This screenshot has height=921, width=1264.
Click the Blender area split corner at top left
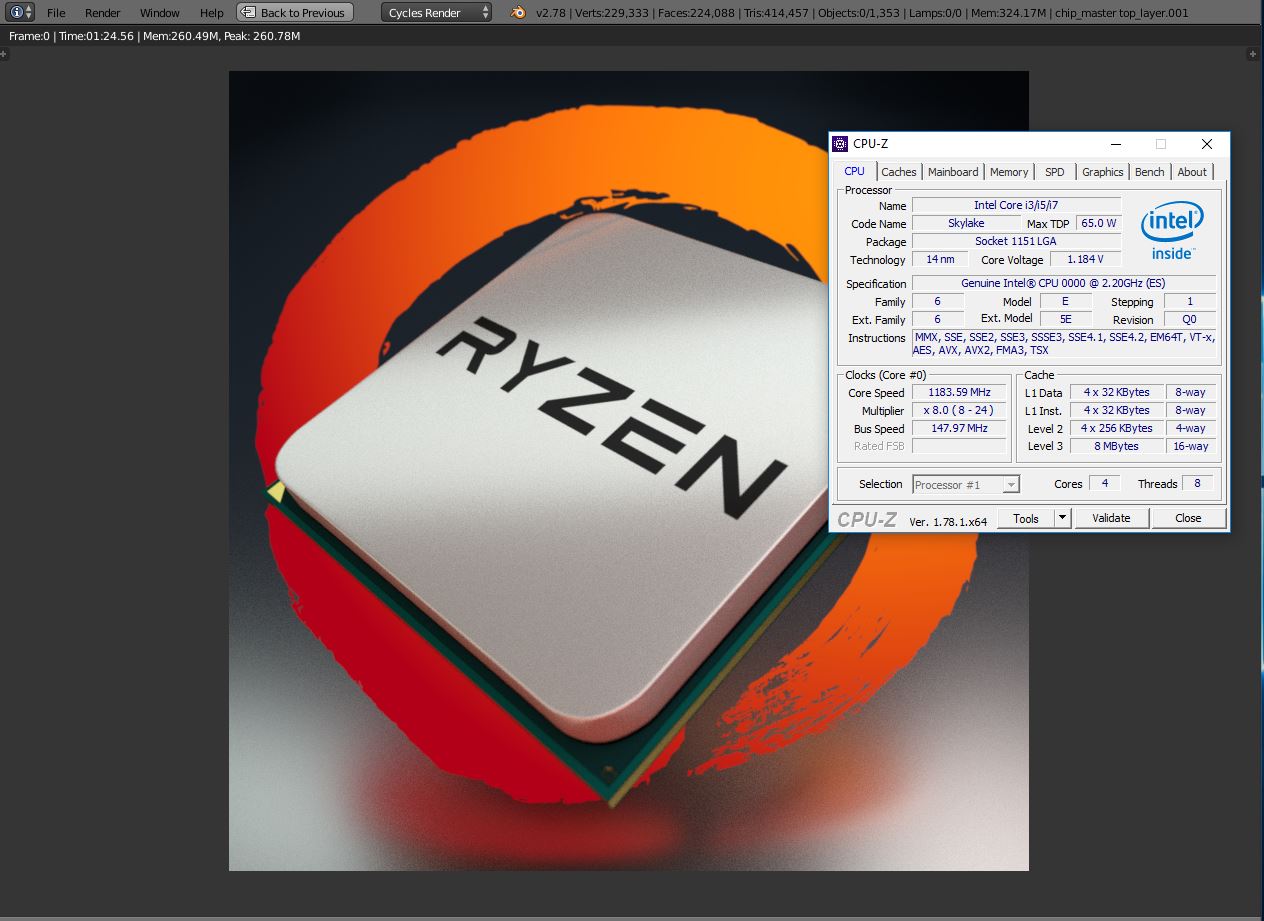(x=4, y=54)
